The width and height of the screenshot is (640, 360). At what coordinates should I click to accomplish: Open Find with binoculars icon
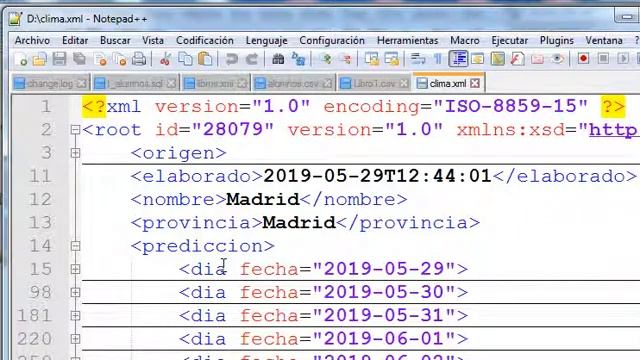[x=278, y=59]
